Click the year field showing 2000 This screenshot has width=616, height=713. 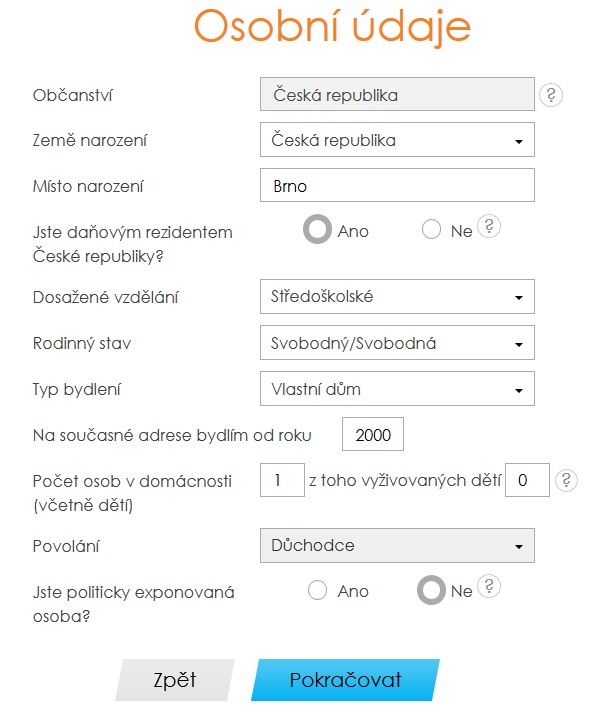coord(373,434)
